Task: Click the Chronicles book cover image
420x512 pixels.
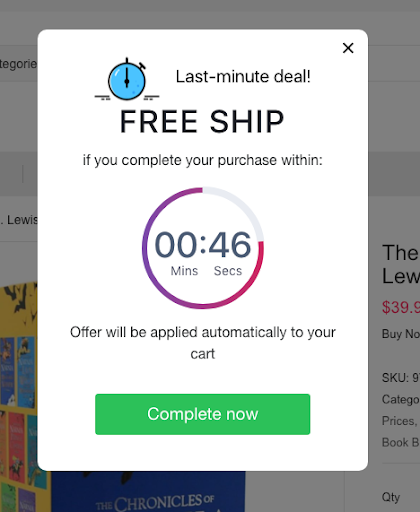Action: coord(148,492)
